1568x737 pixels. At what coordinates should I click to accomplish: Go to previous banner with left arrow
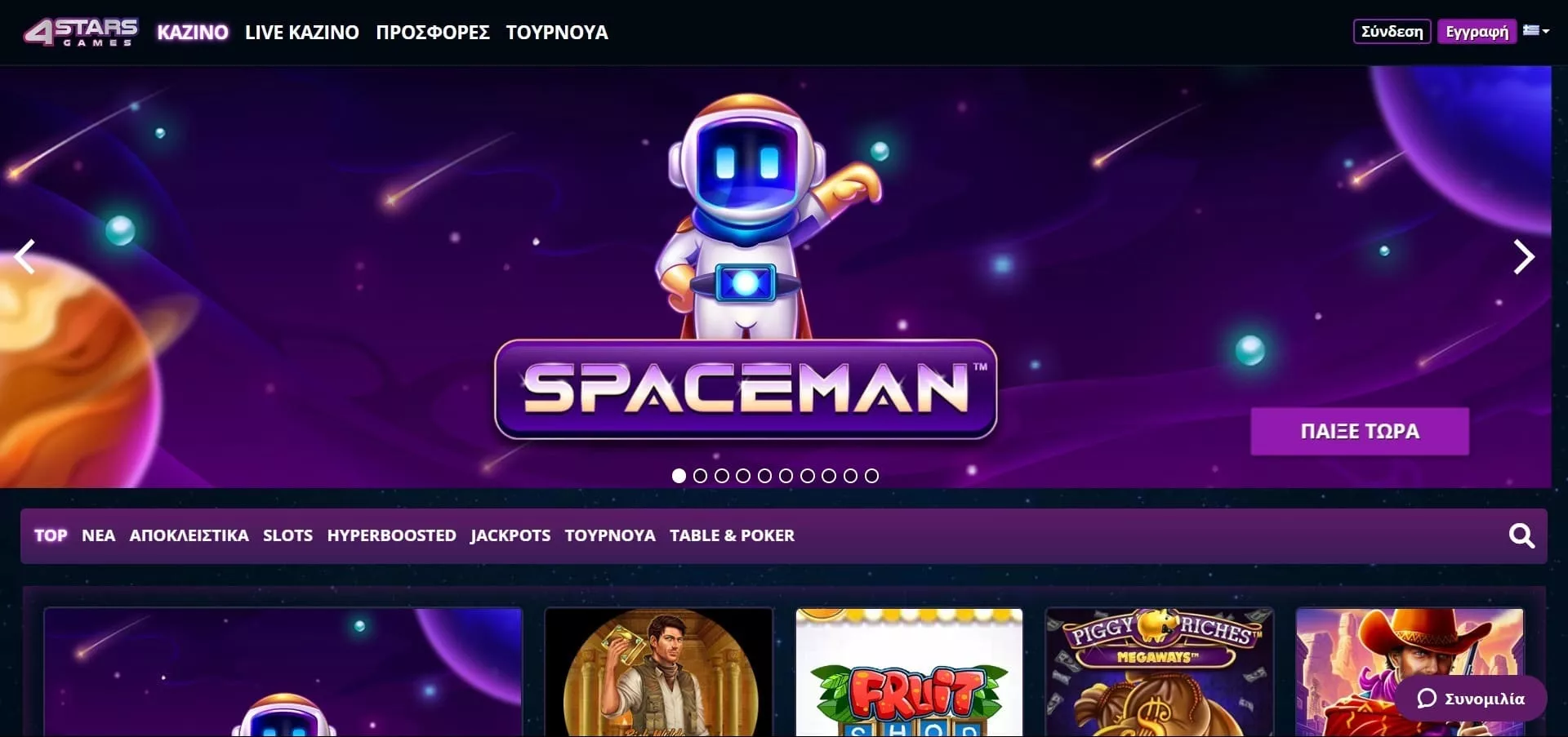pyautogui.click(x=25, y=257)
